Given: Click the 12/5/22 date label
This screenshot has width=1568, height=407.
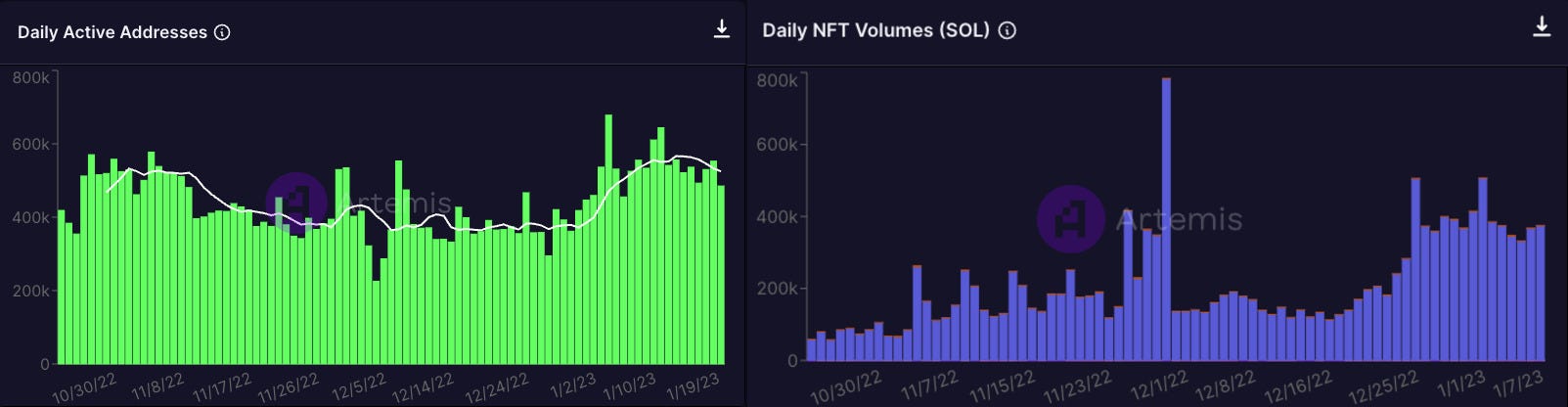Looking at the screenshot, I should pos(360,386).
